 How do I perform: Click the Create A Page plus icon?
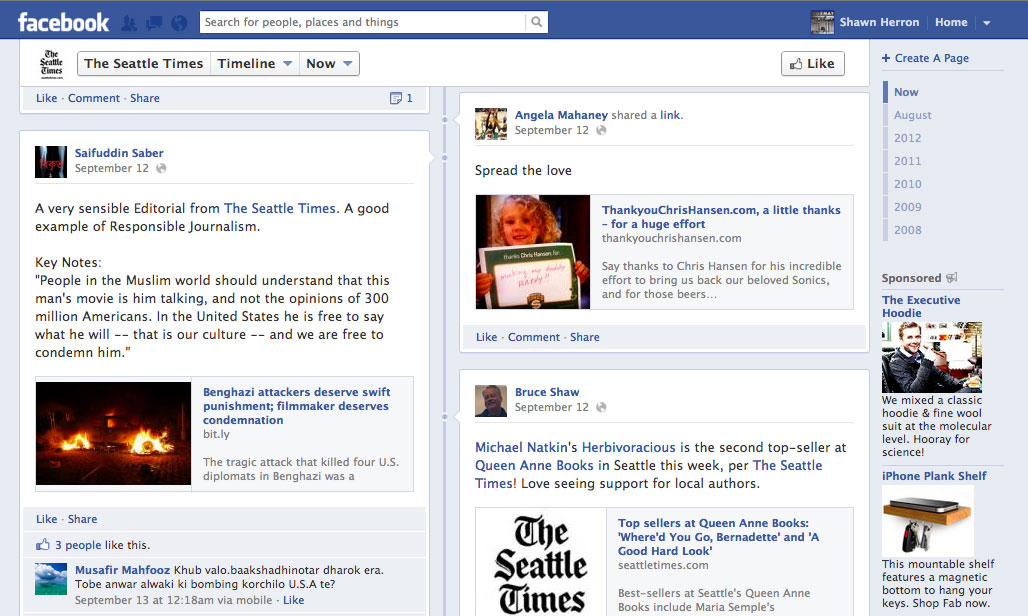(886, 58)
